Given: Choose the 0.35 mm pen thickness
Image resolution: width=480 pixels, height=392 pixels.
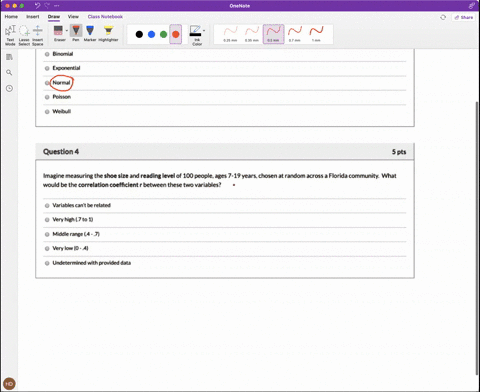Looking at the screenshot, I should (x=252, y=34).
